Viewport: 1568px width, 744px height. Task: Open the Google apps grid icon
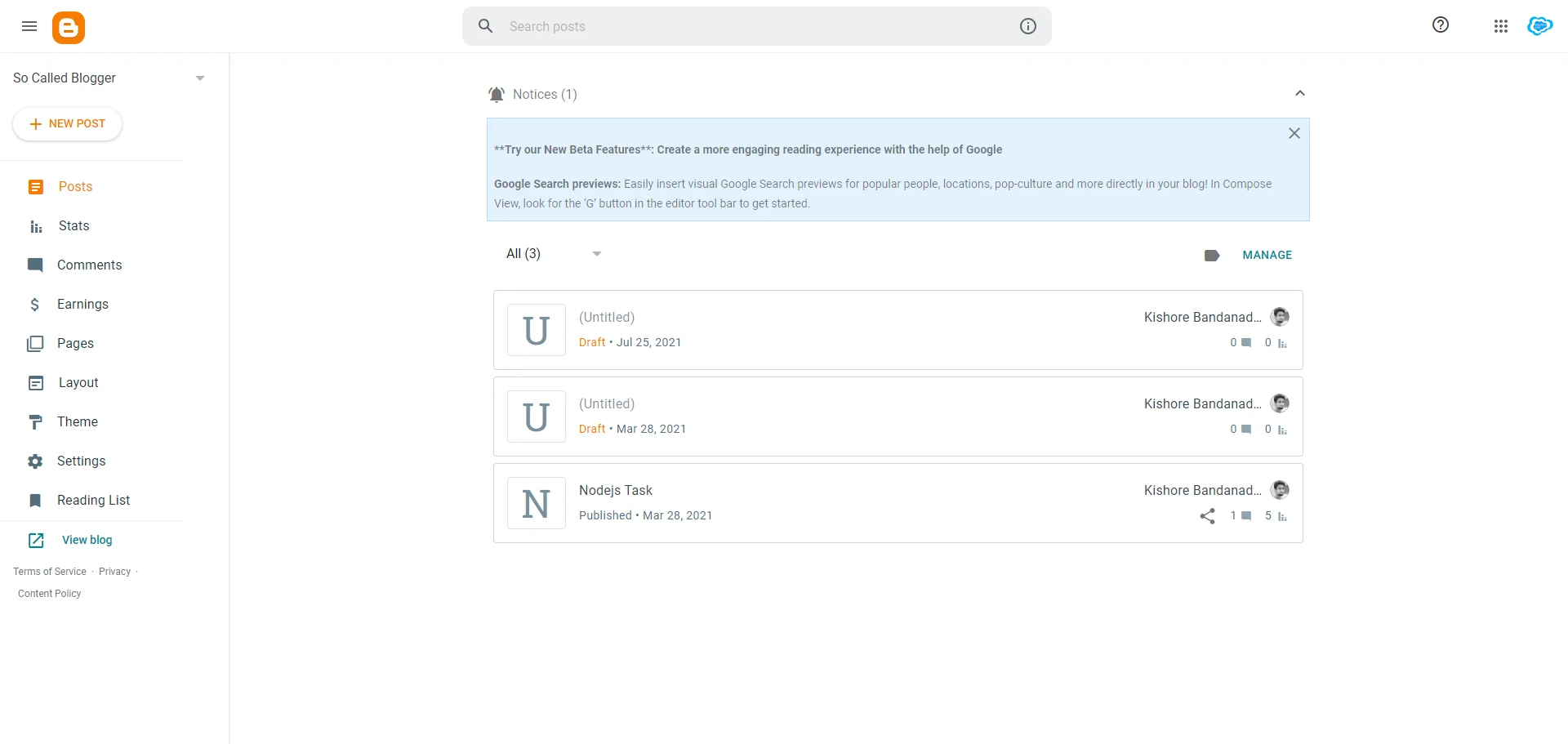1500,26
